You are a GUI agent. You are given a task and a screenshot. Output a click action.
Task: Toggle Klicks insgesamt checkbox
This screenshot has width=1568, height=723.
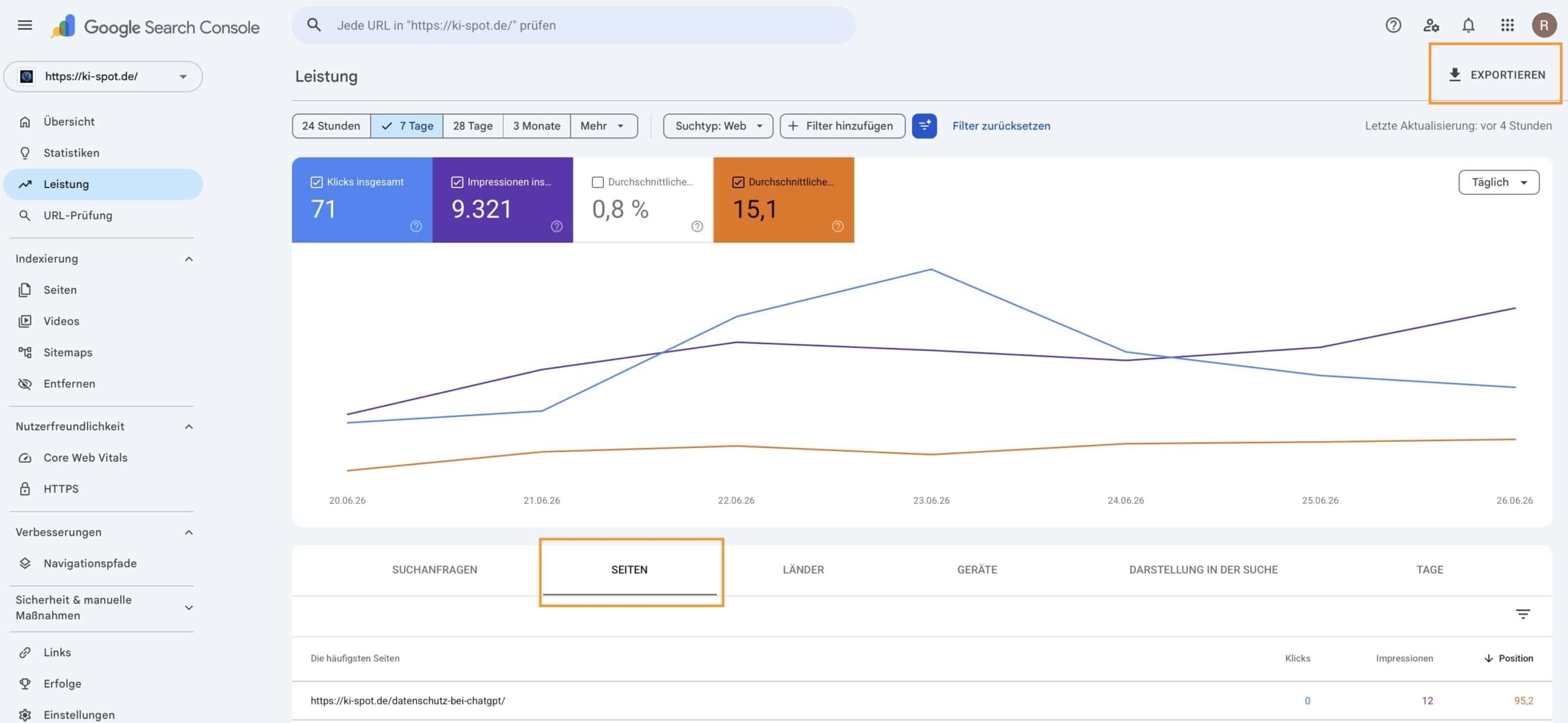click(x=317, y=182)
